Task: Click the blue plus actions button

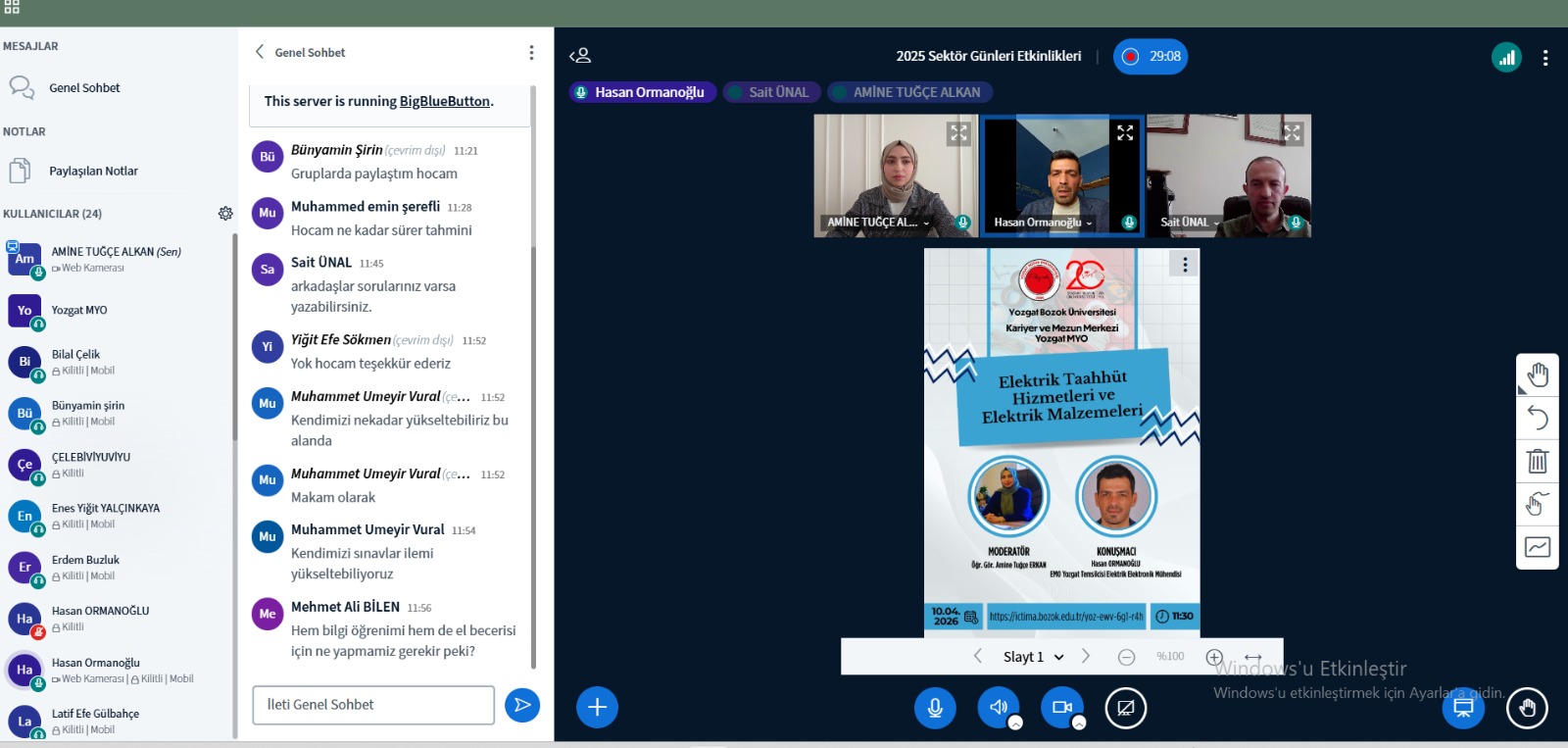Action: (x=597, y=708)
